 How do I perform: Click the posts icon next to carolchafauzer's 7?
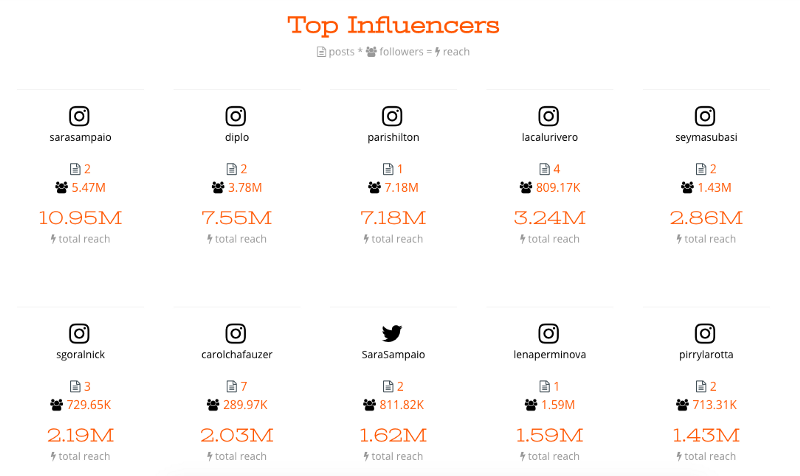pos(232,386)
